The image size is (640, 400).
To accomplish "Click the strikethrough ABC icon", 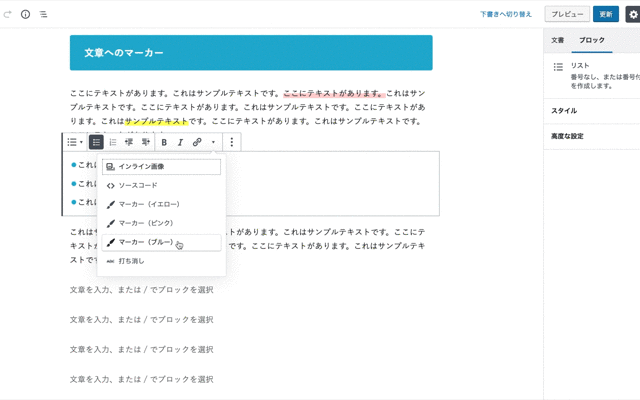I will (x=110, y=261).
